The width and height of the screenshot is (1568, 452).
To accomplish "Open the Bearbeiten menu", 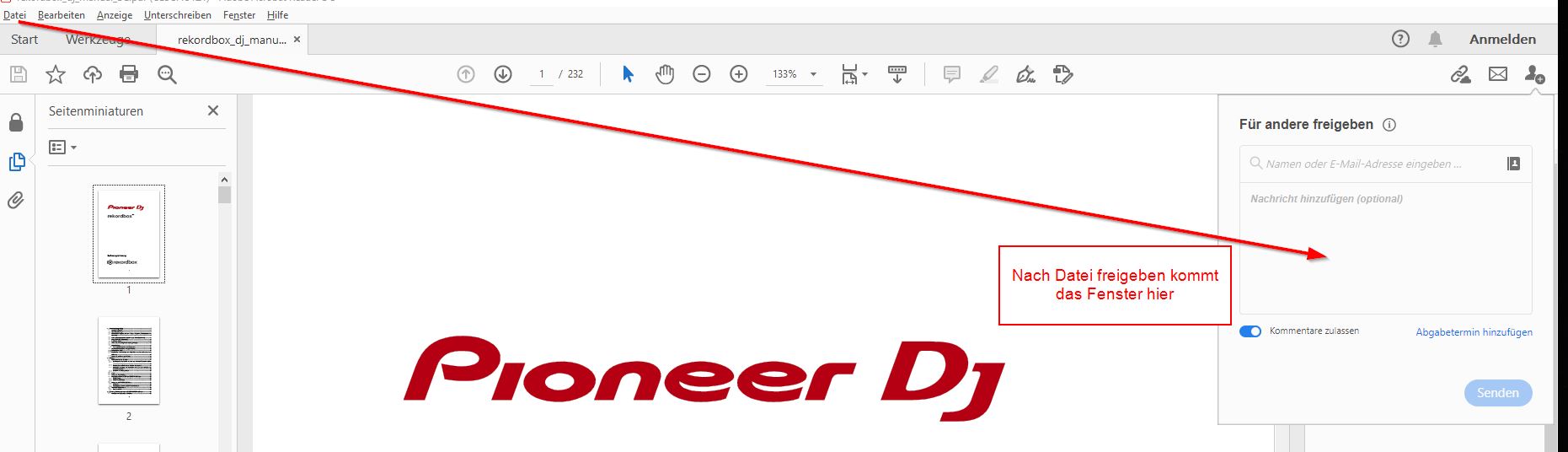I will coord(62,15).
